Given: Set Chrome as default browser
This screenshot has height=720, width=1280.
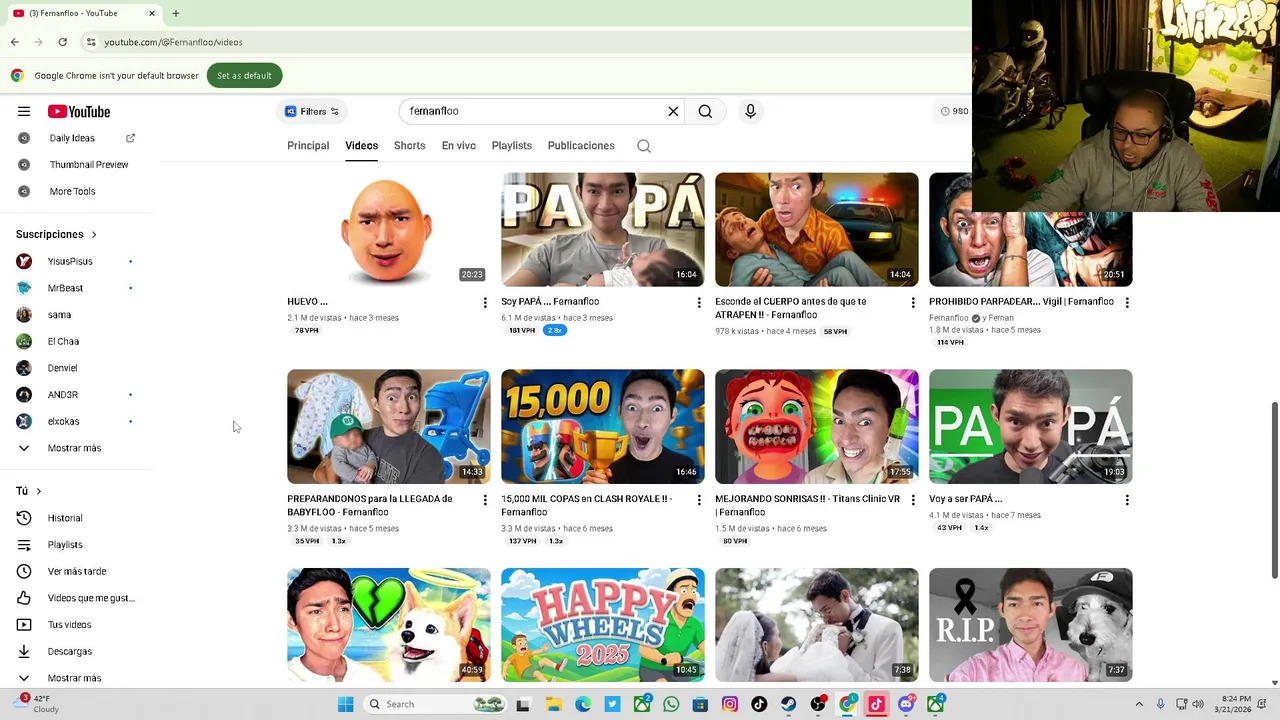Looking at the screenshot, I should pyautogui.click(x=244, y=76).
